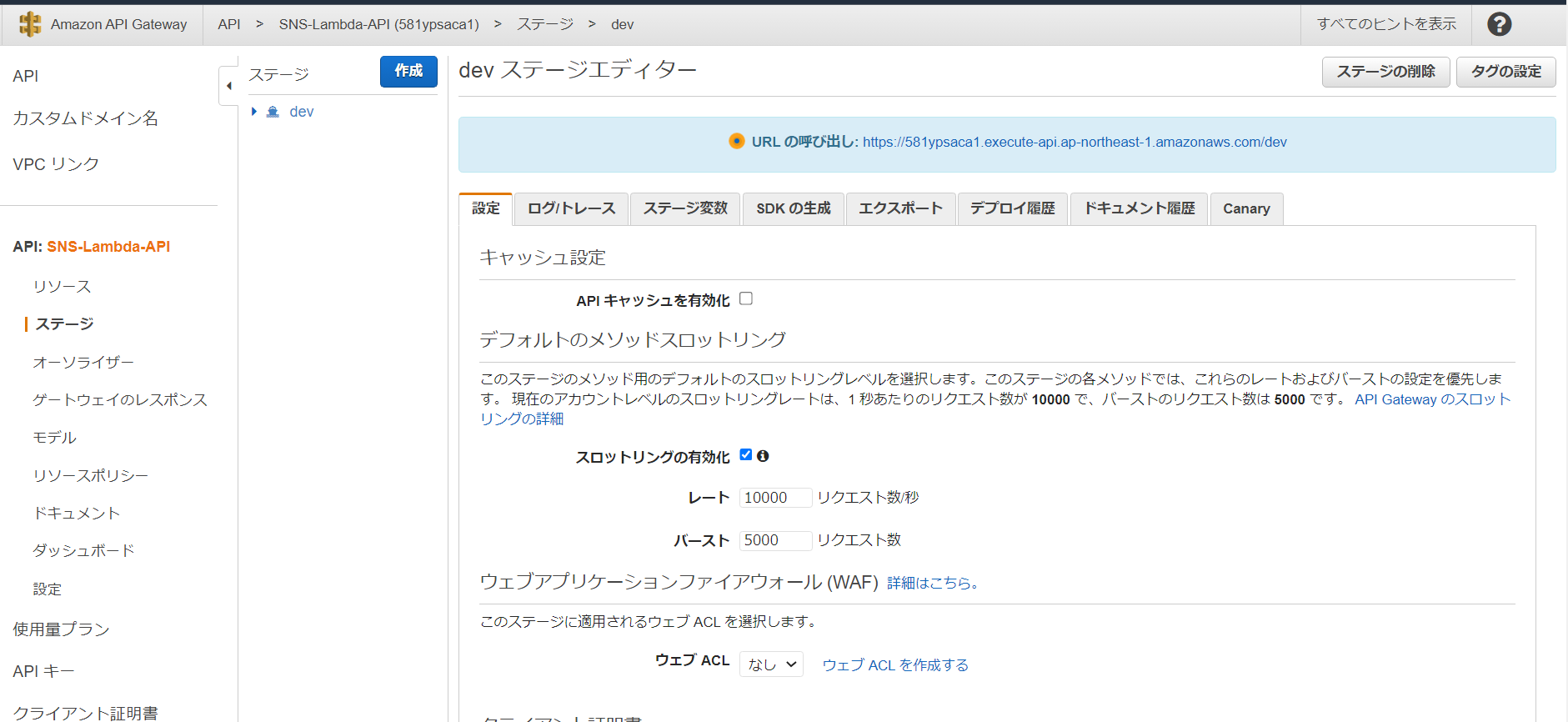Collapse the stages panel with arrow handle
The width and height of the screenshot is (1568, 722).
(228, 86)
